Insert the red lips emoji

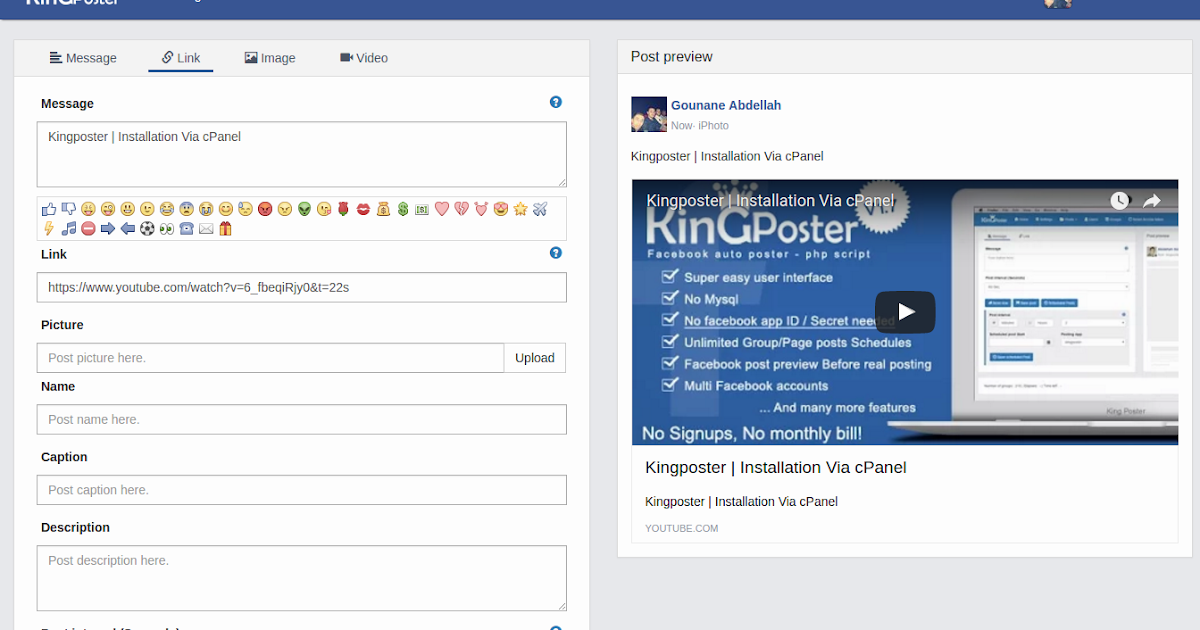coord(363,209)
